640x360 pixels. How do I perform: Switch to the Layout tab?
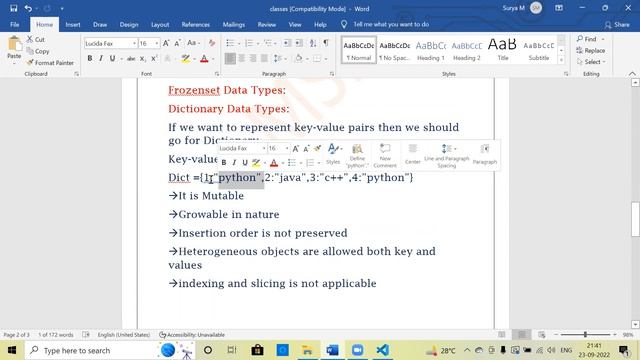(160, 24)
